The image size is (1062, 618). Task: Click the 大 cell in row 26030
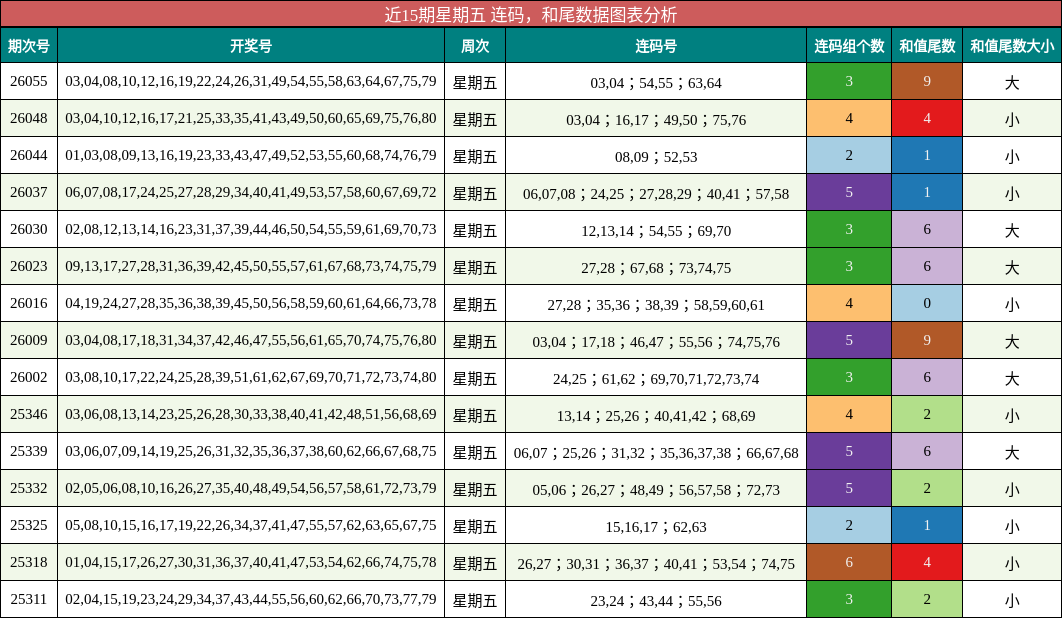click(x=1010, y=230)
